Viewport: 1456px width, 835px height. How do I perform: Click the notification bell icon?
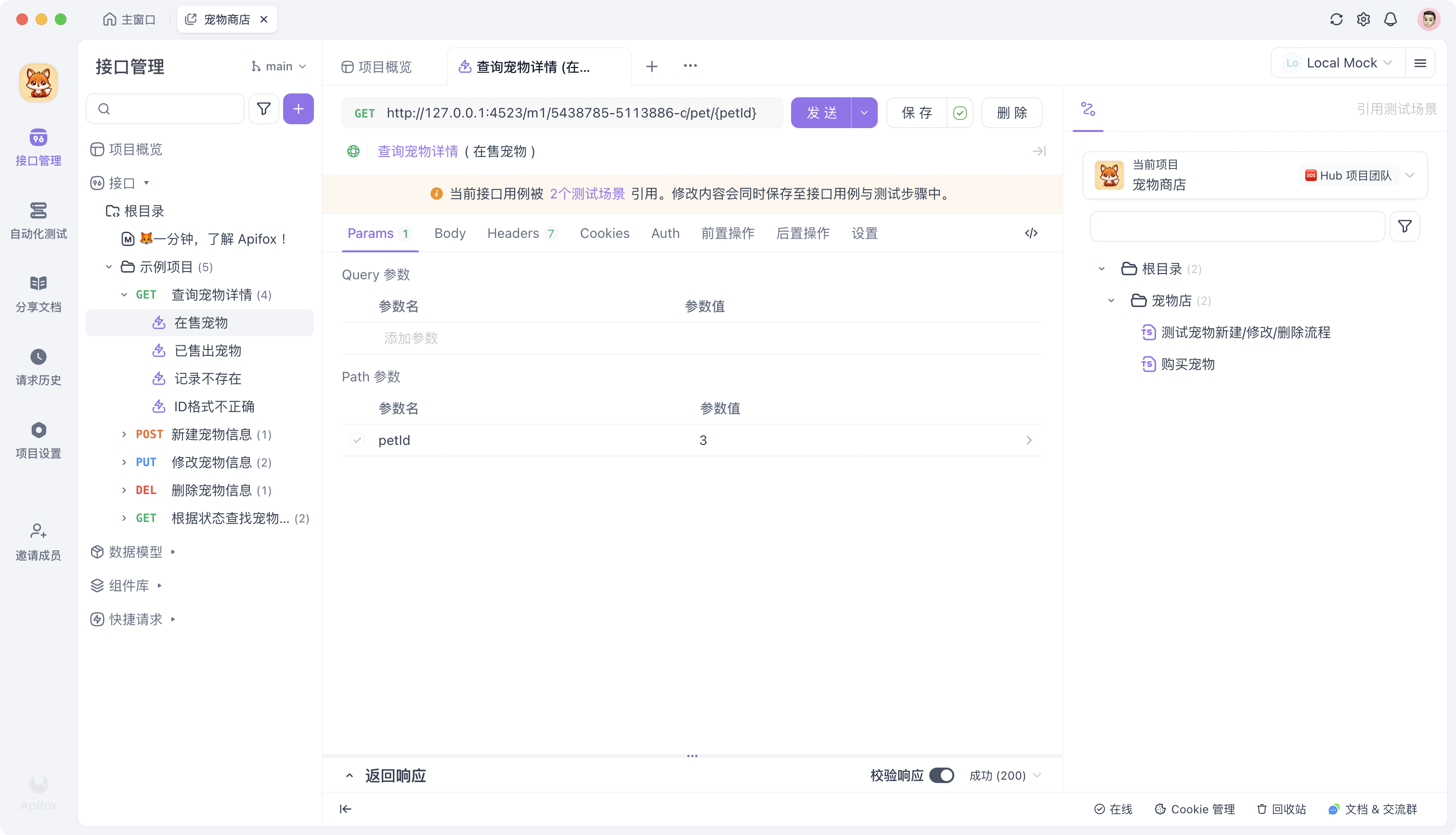tap(1390, 19)
